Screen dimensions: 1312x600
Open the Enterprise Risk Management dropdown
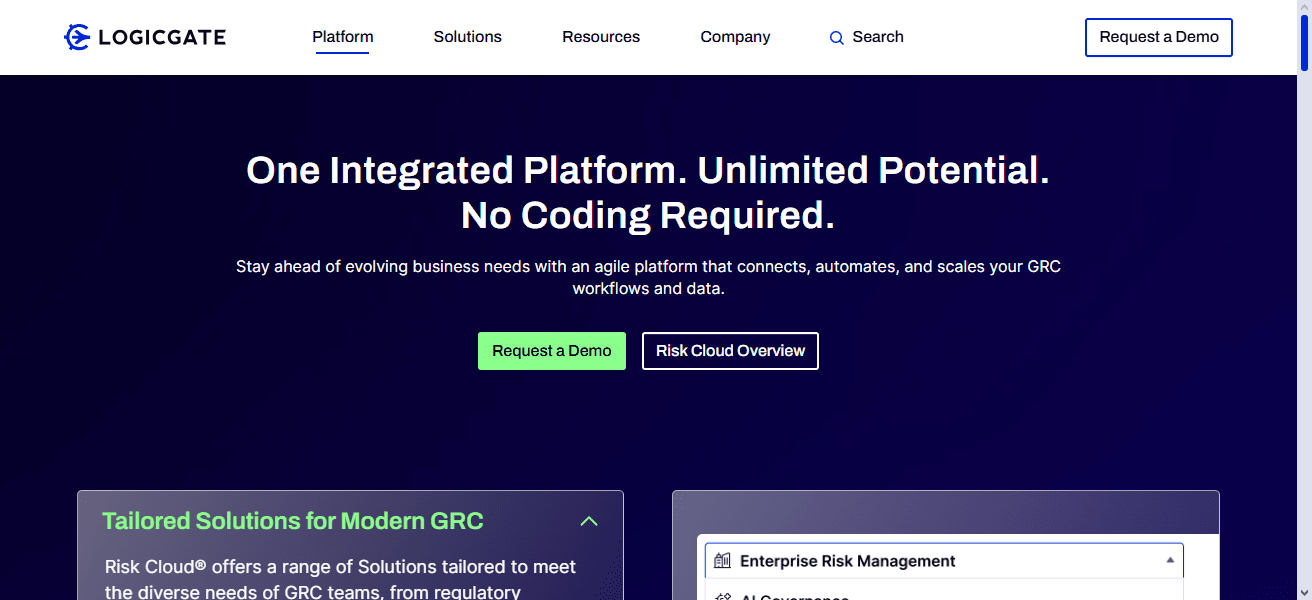[944, 561]
